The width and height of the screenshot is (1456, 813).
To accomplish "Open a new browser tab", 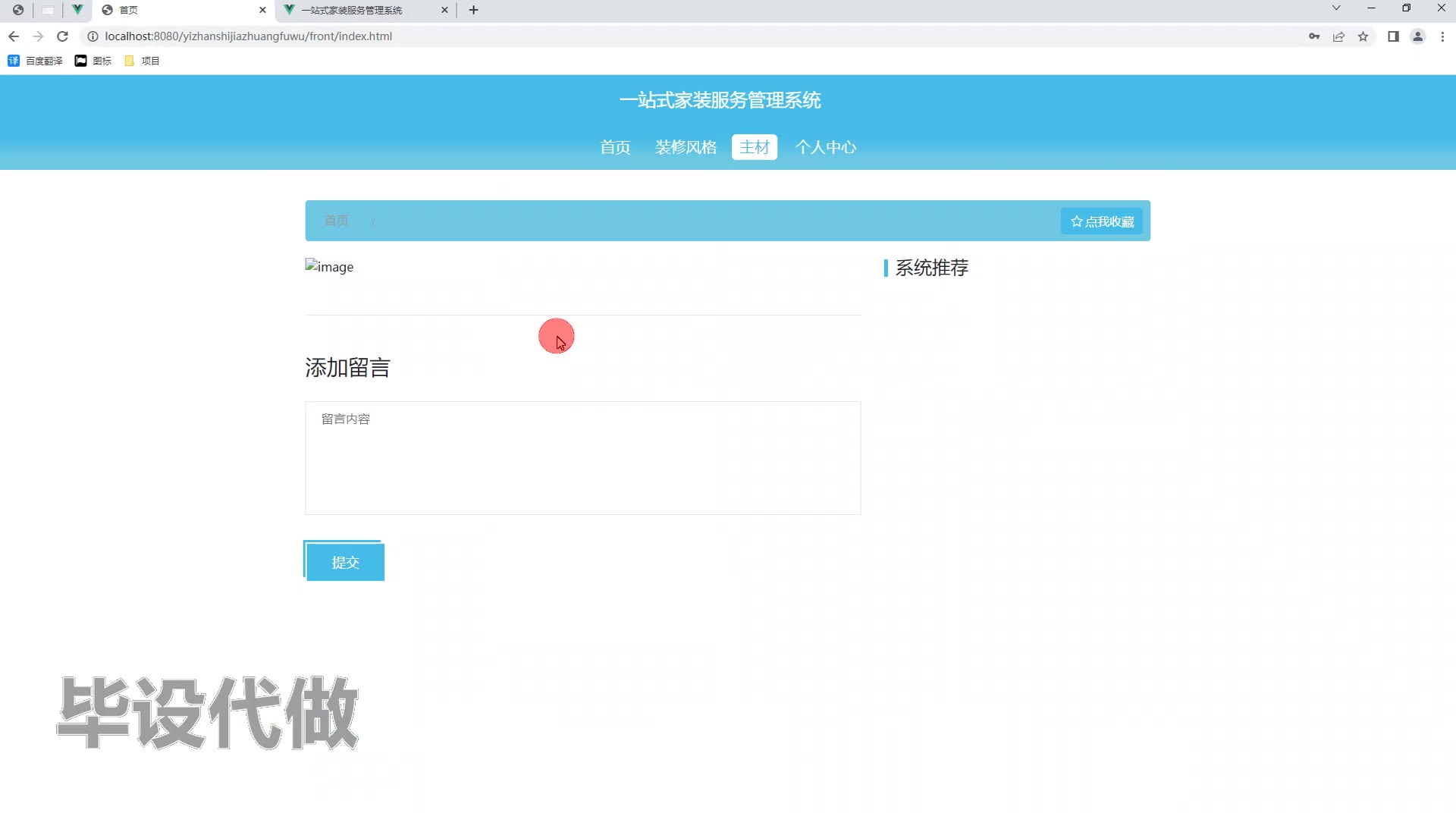I will click(474, 10).
